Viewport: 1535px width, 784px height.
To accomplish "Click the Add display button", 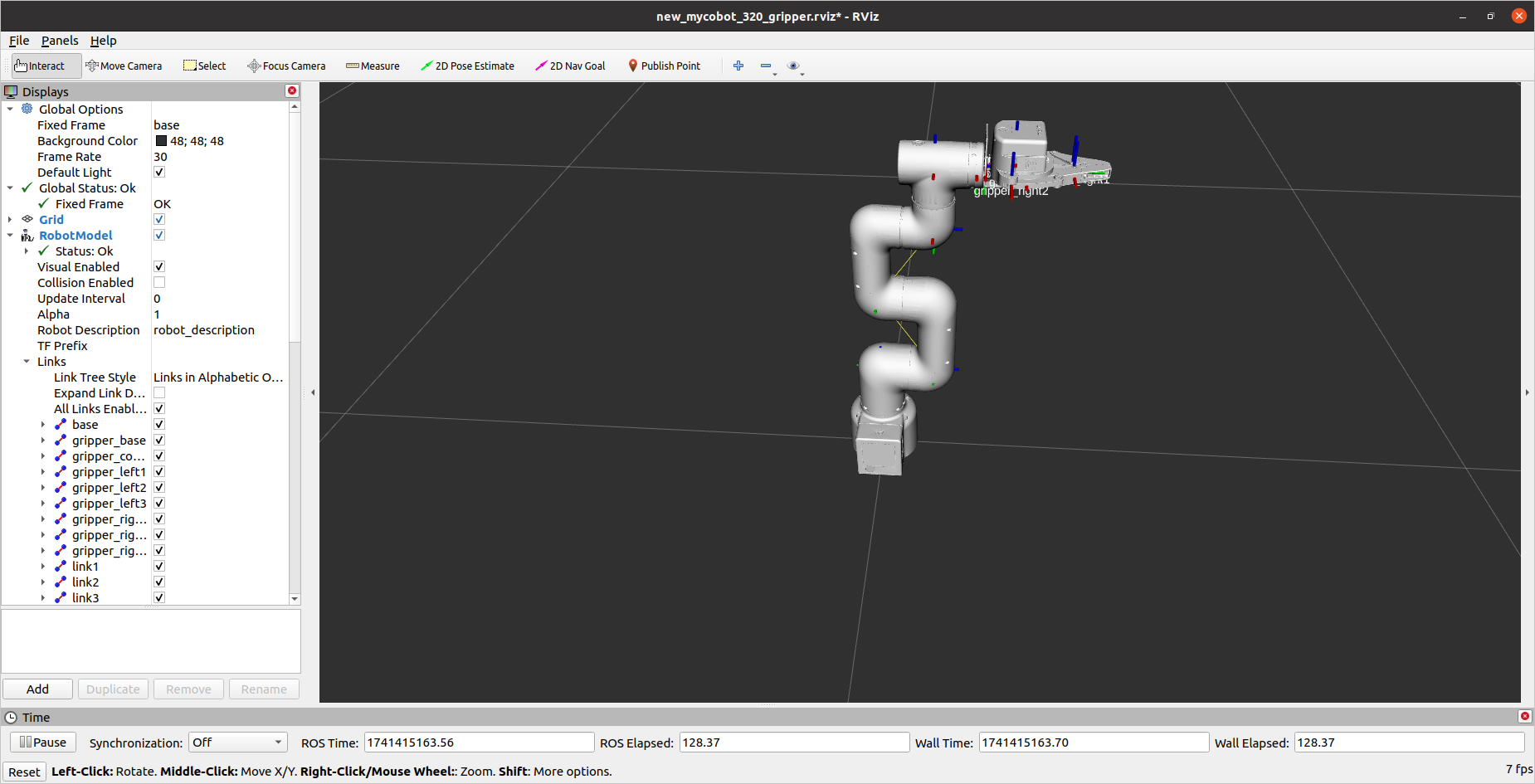I will (x=37, y=689).
